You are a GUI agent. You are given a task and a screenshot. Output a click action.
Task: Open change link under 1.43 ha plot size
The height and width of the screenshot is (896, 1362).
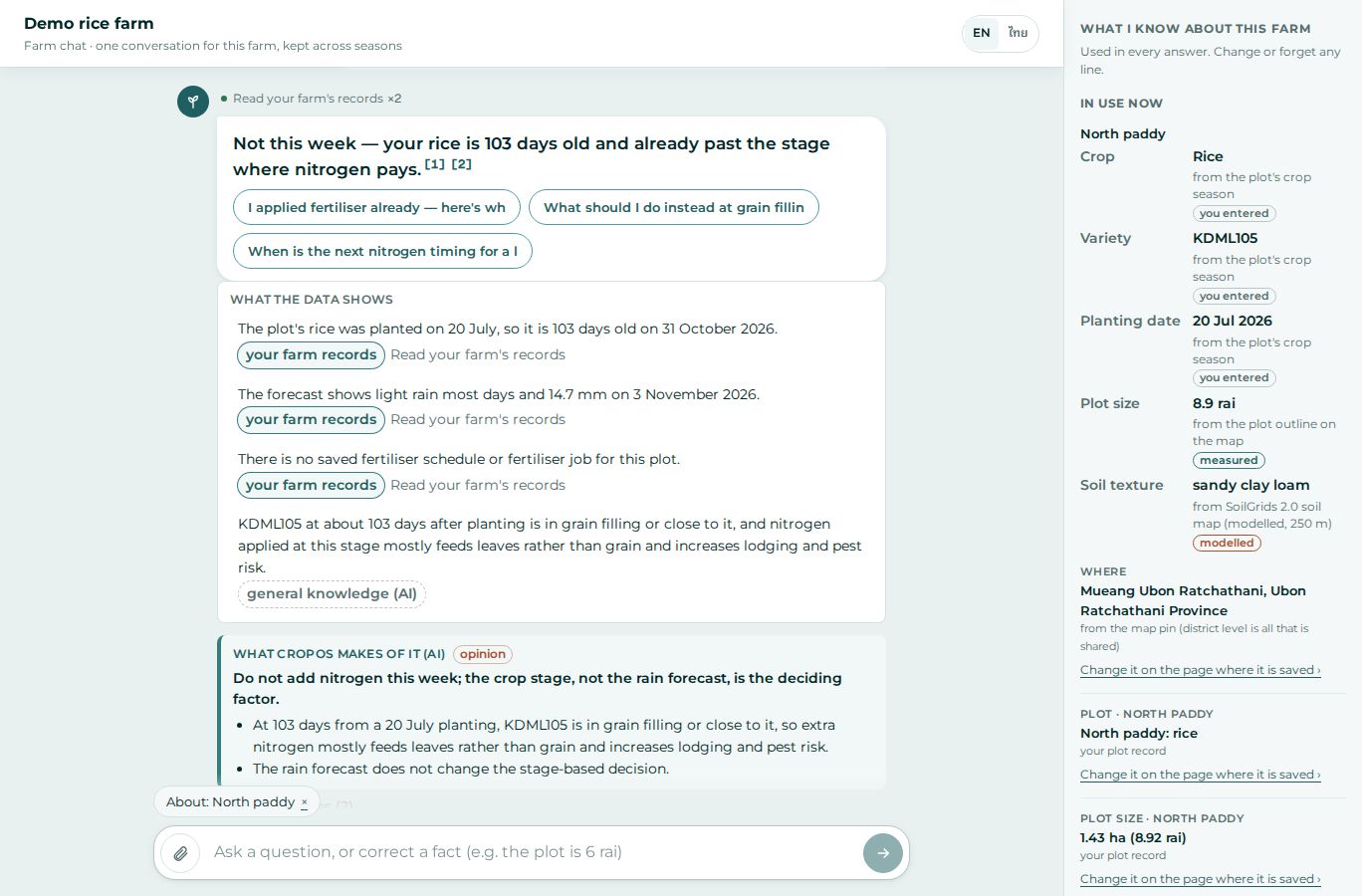pos(1201,879)
